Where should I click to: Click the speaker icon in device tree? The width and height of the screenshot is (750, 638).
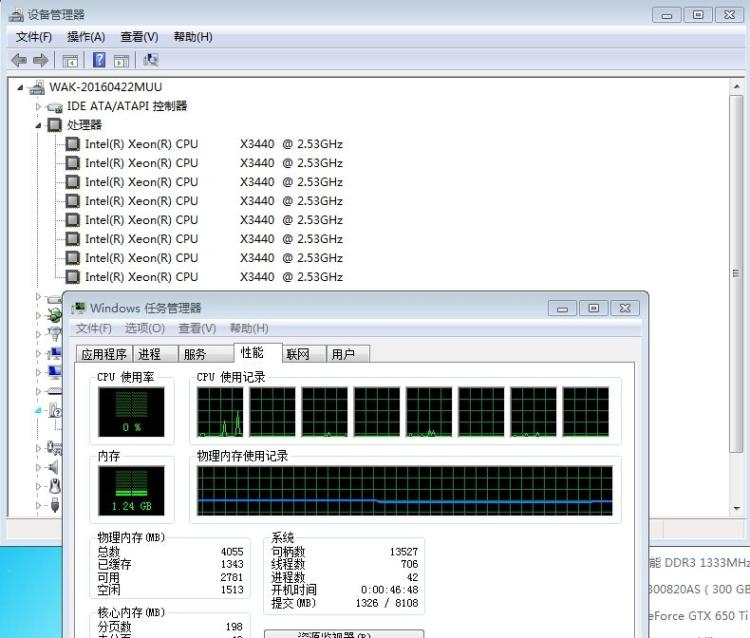click(x=54, y=467)
